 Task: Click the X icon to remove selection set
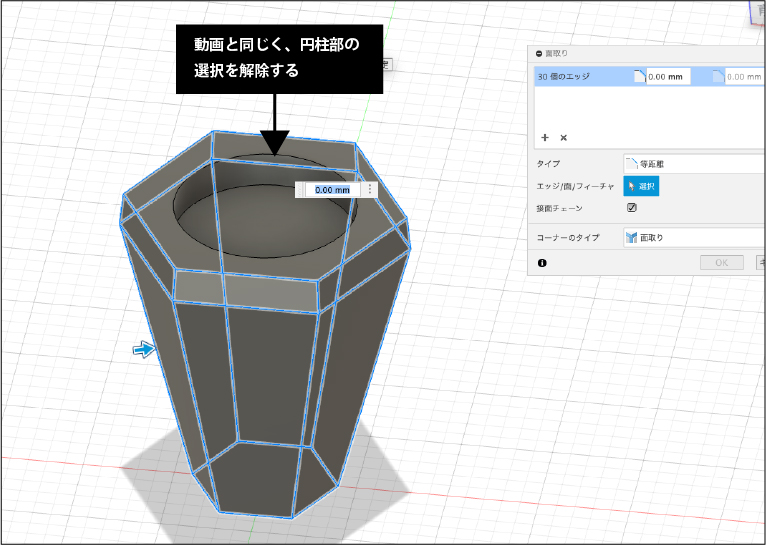(x=563, y=137)
